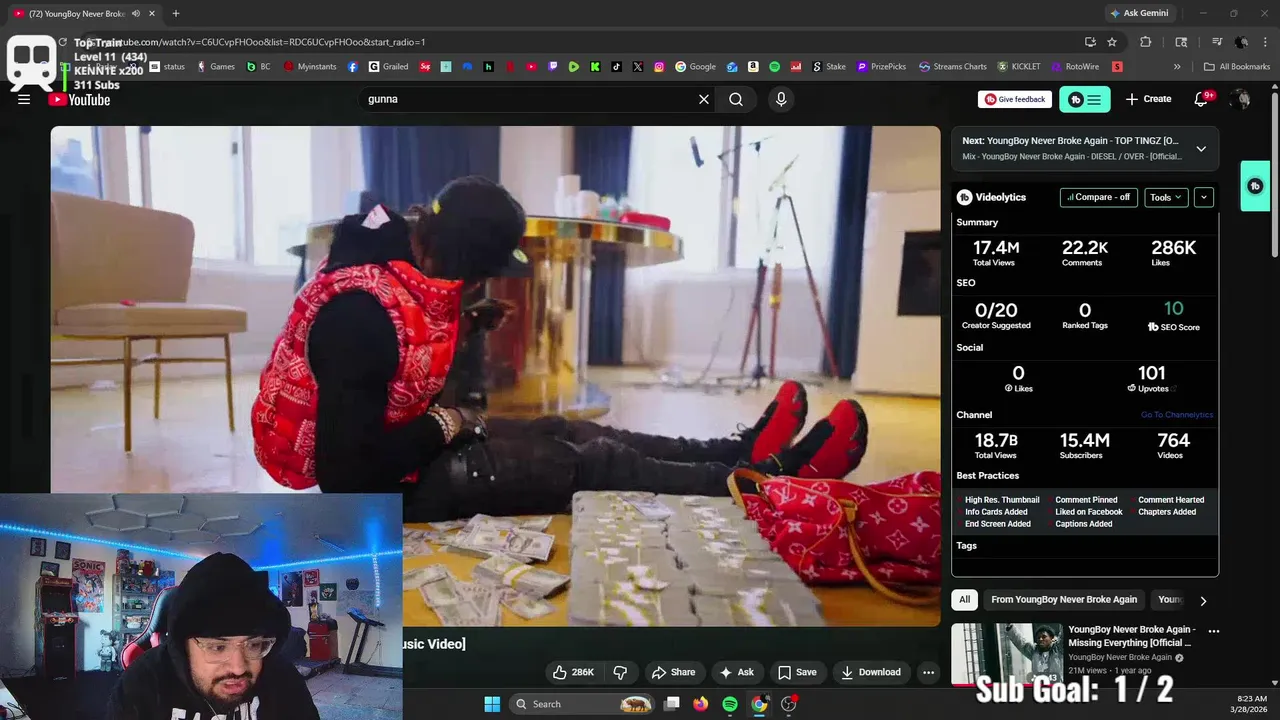Screen dimensions: 1280x720
Task: Open the Grailed bookmark
Action: pyautogui.click(x=388, y=67)
